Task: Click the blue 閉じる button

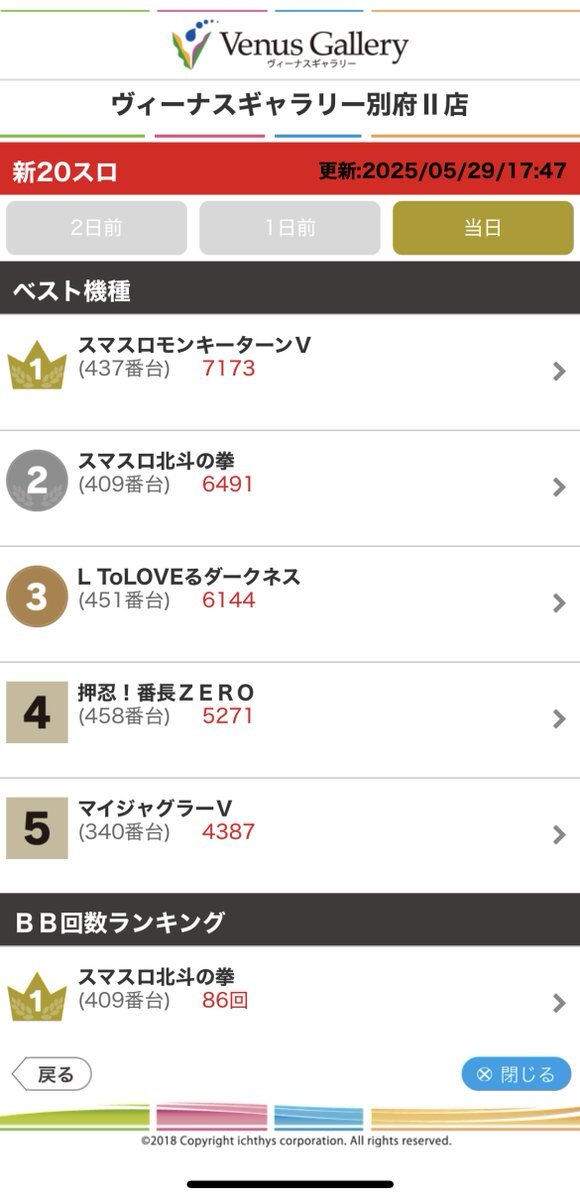Action: click(516, 1074)
